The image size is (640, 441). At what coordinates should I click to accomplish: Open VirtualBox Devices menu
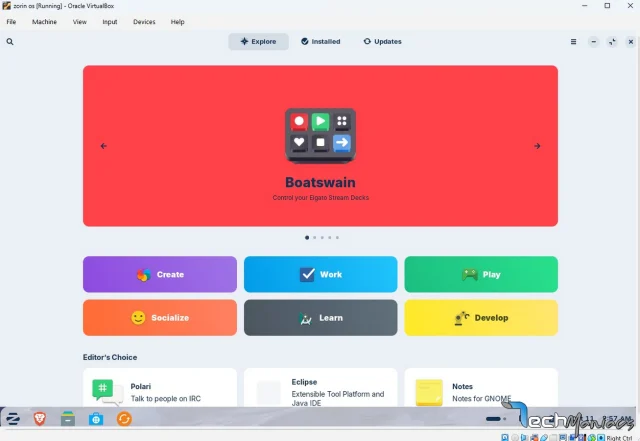point(144,22)
